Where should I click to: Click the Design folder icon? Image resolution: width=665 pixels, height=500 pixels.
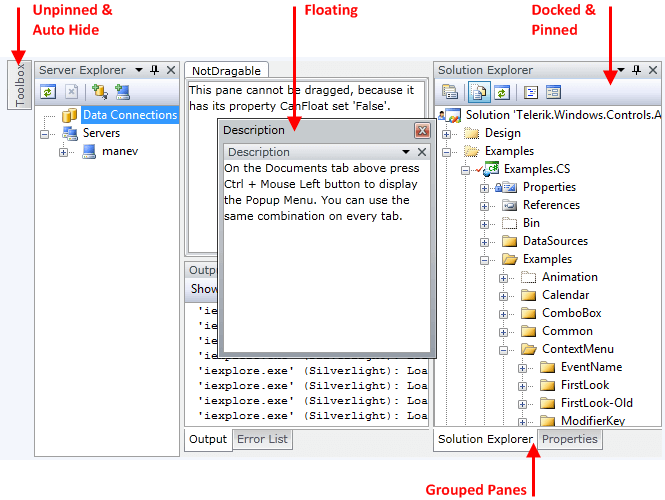point(472,133)
